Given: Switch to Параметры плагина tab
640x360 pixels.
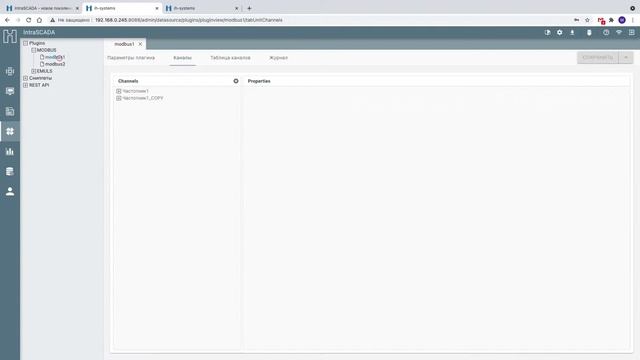Looking at the screenshot, I should click(x=131, y=58).
